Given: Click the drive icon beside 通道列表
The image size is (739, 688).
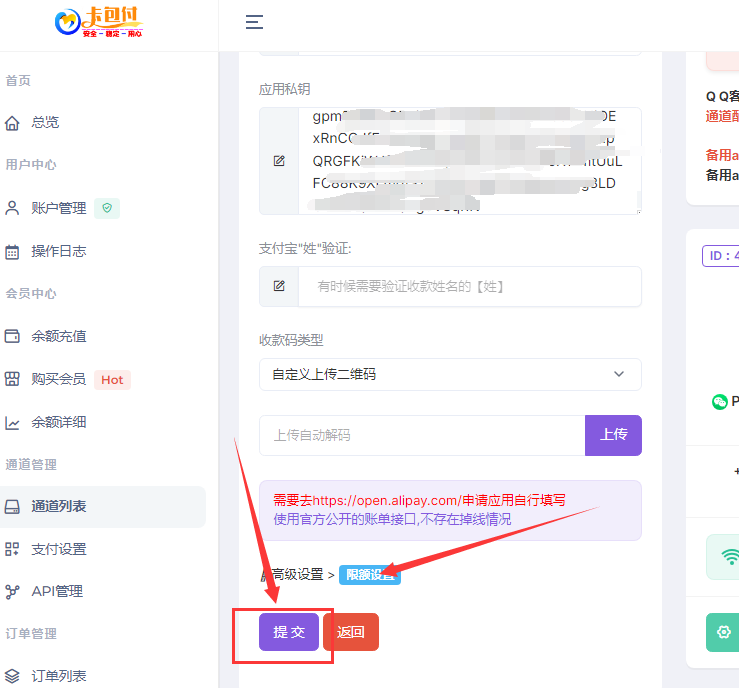Looking at the screenshot, I should click(x=12, y=507).
